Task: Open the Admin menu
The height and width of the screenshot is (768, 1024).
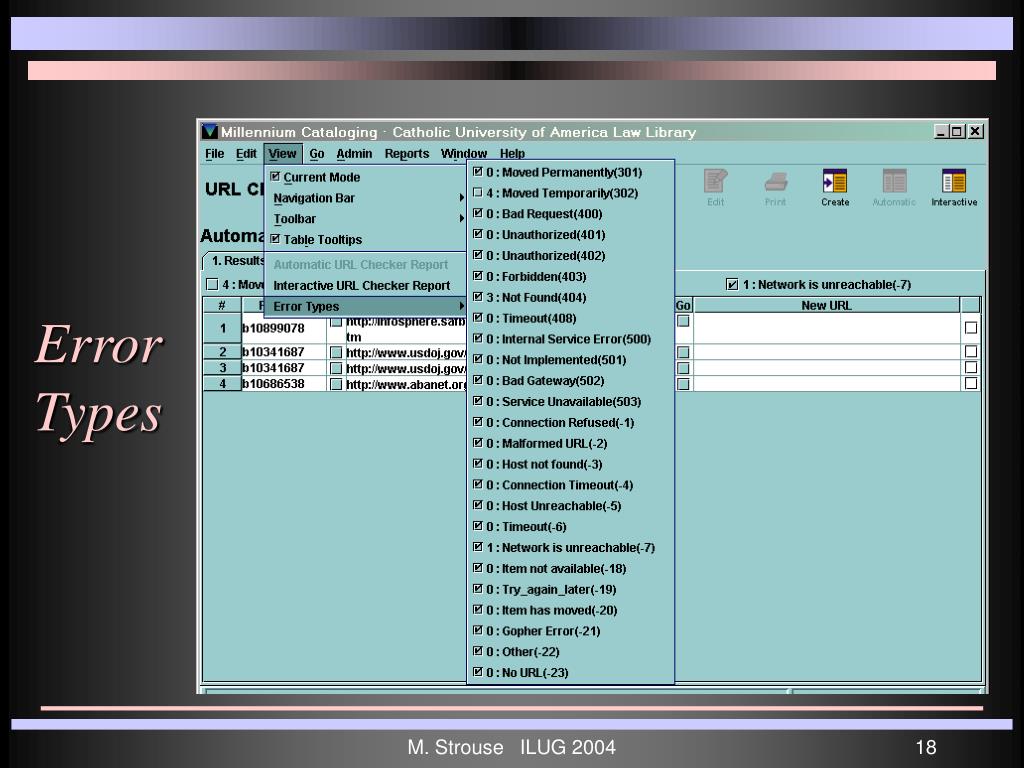Action: pos(354,153)
